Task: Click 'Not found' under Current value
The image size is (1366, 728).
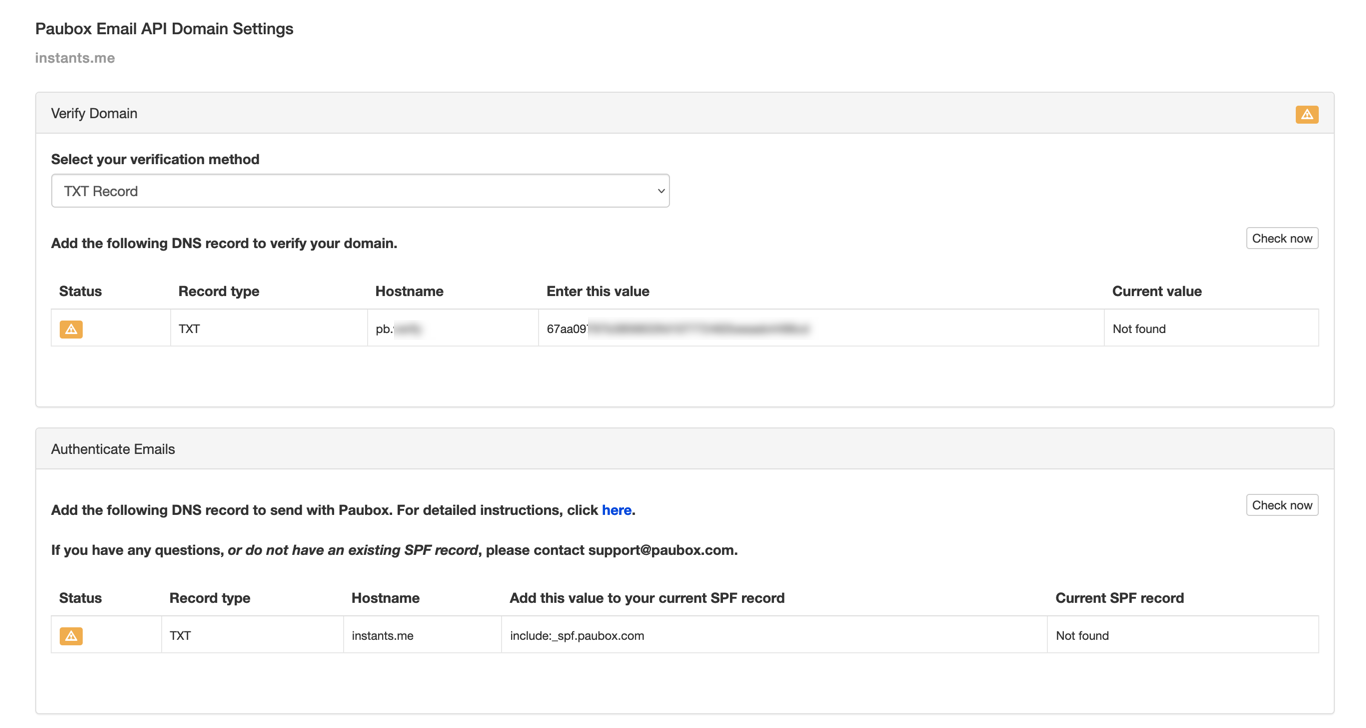Action: click(1139, 329)
